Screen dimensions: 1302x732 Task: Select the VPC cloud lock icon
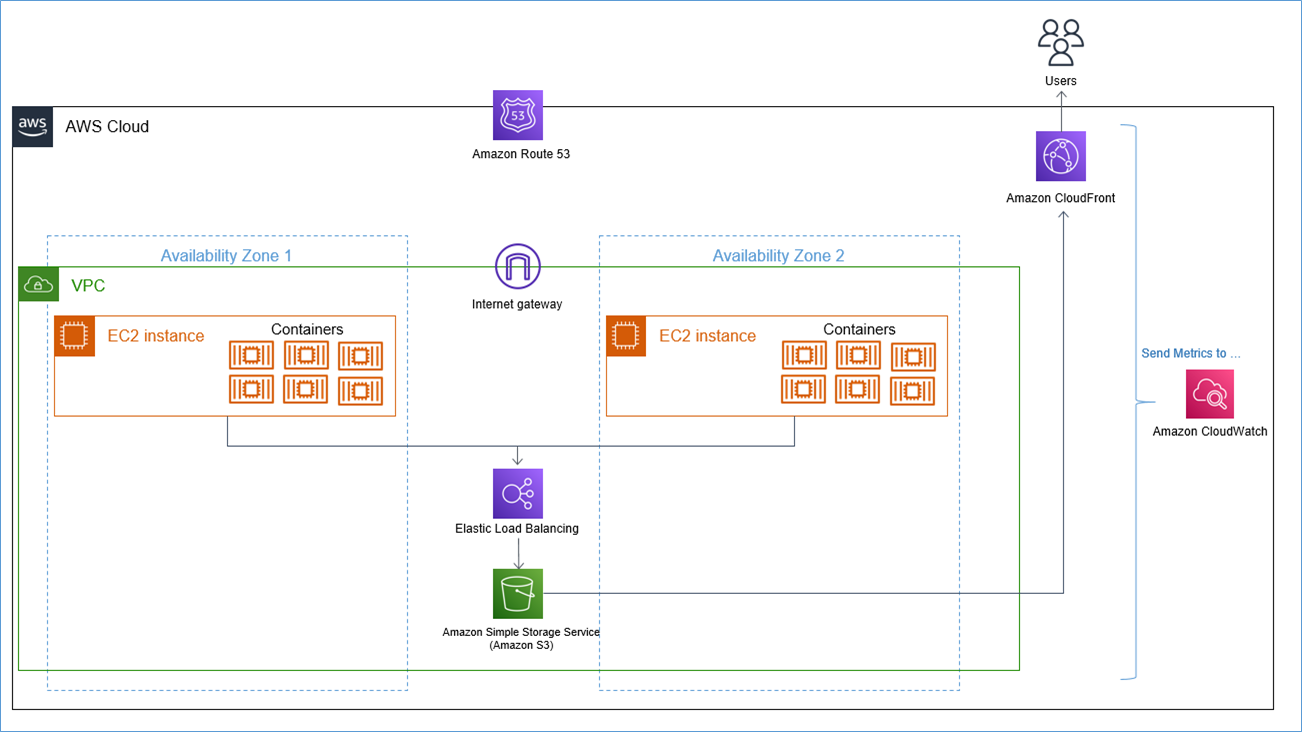[x=39, y=285]
